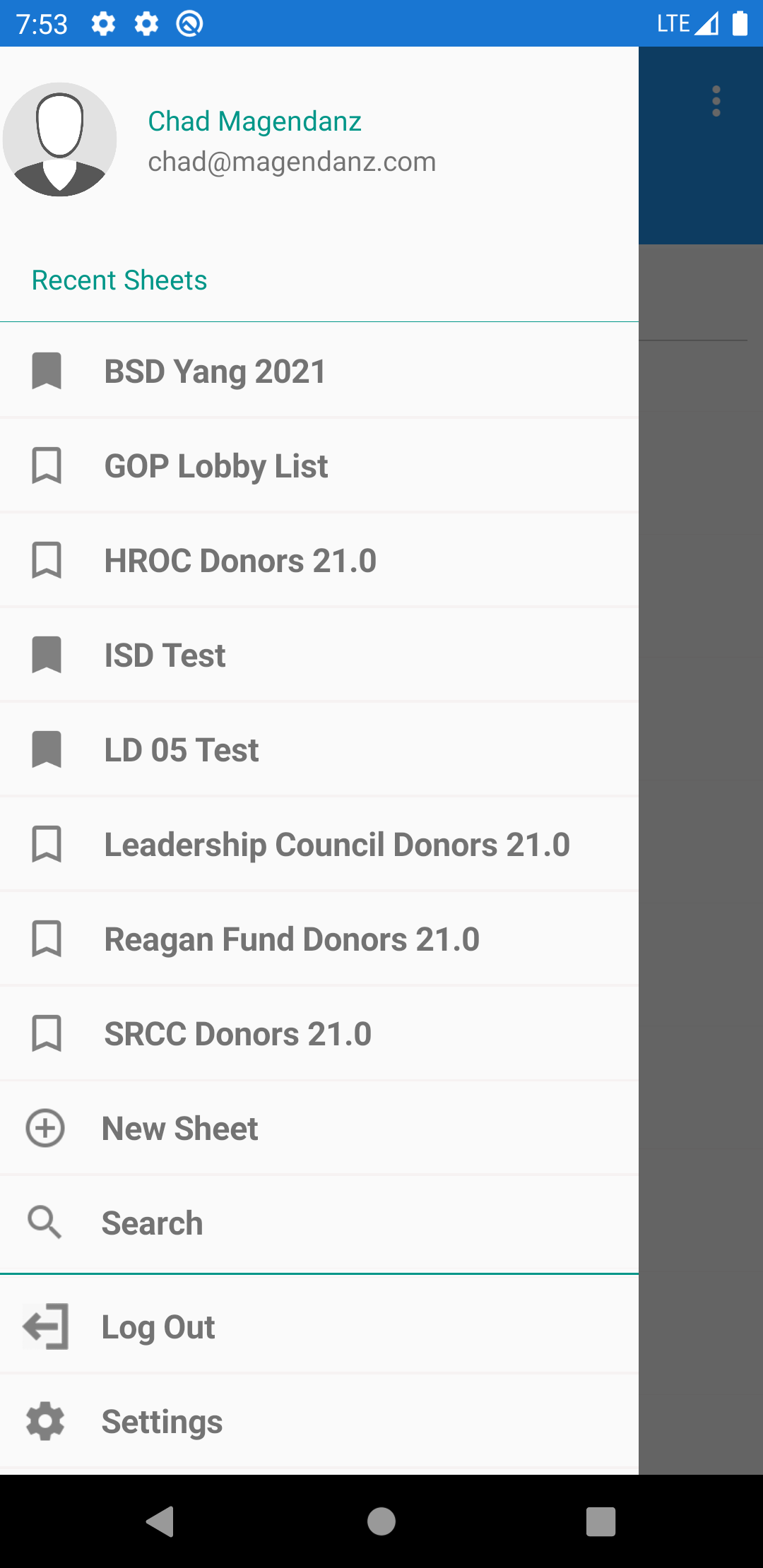Tap the chad@magendanz.com email address
This screenshot has height=1568, width=763.
click(292, 162)
